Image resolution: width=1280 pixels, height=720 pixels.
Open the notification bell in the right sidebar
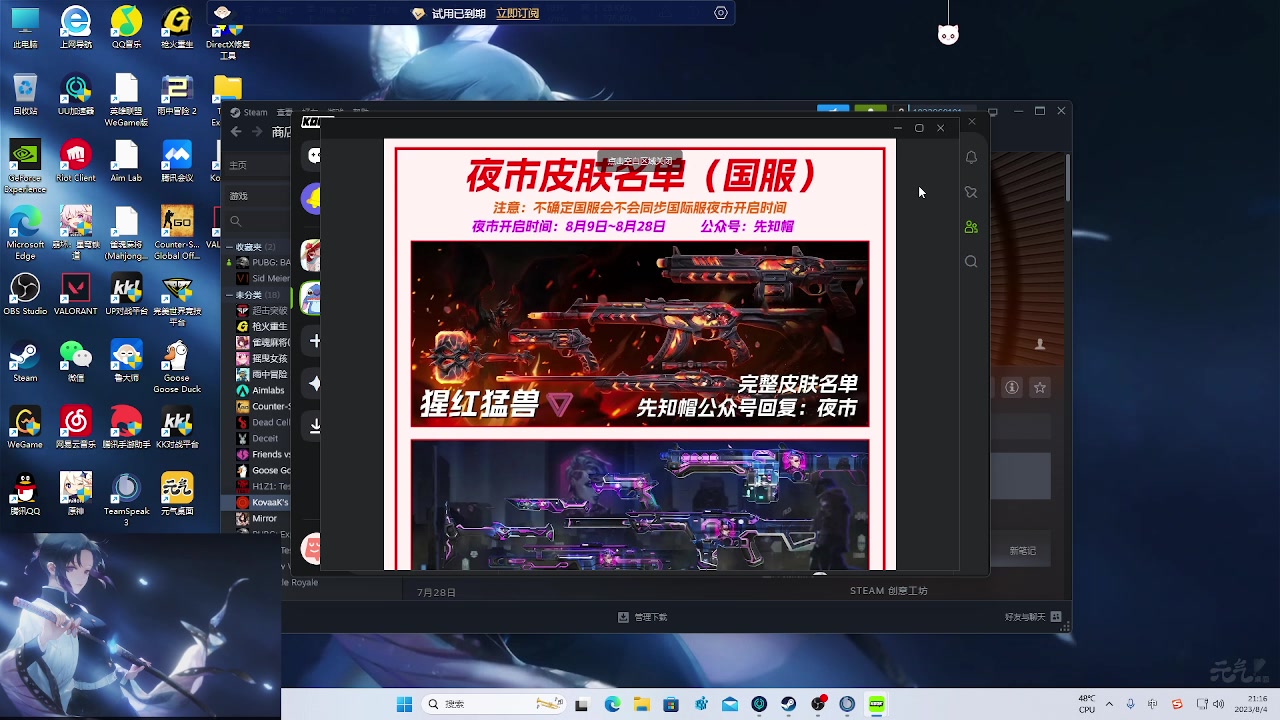tap(971, 157)
